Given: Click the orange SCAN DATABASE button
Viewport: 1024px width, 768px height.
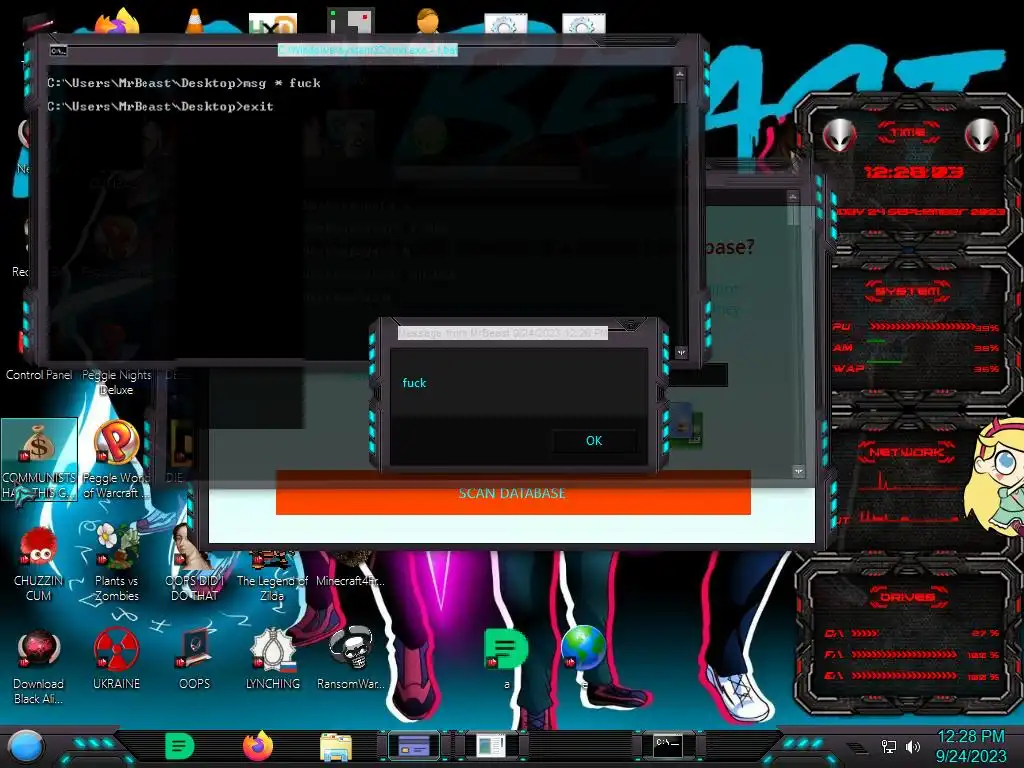Looking at the screenshot, I should point(513,493).
